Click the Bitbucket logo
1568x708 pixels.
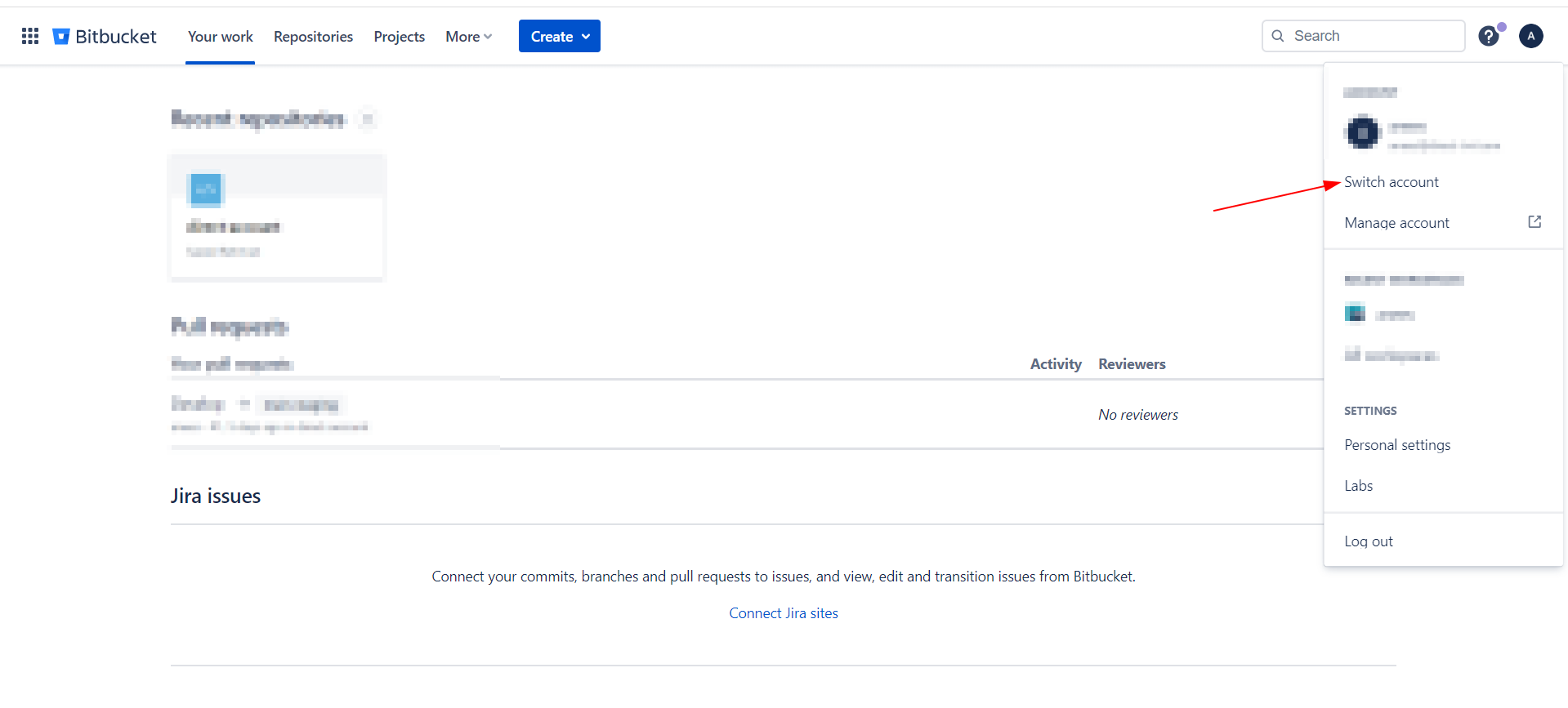105,36
